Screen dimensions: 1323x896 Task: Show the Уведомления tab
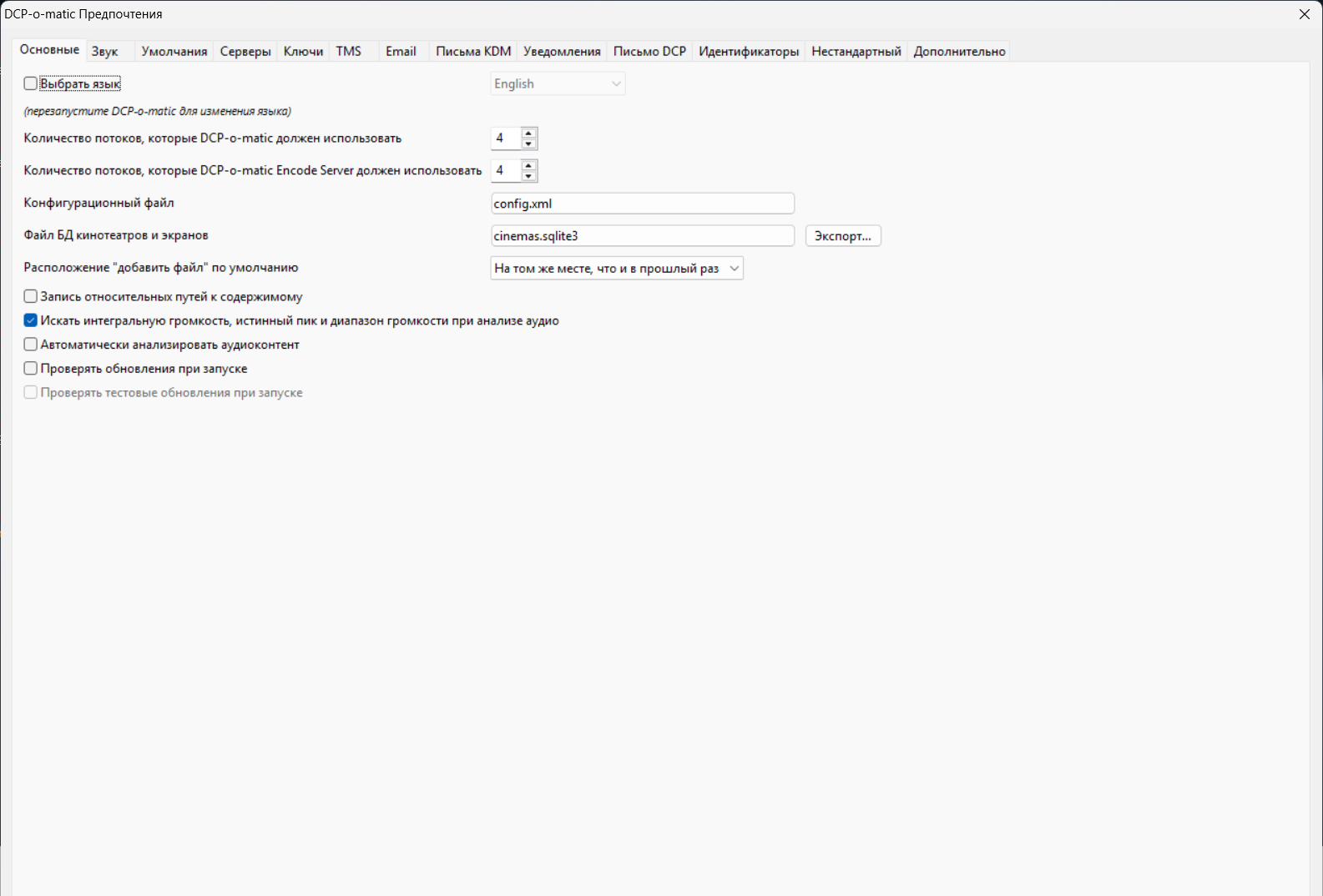(562, 52)
